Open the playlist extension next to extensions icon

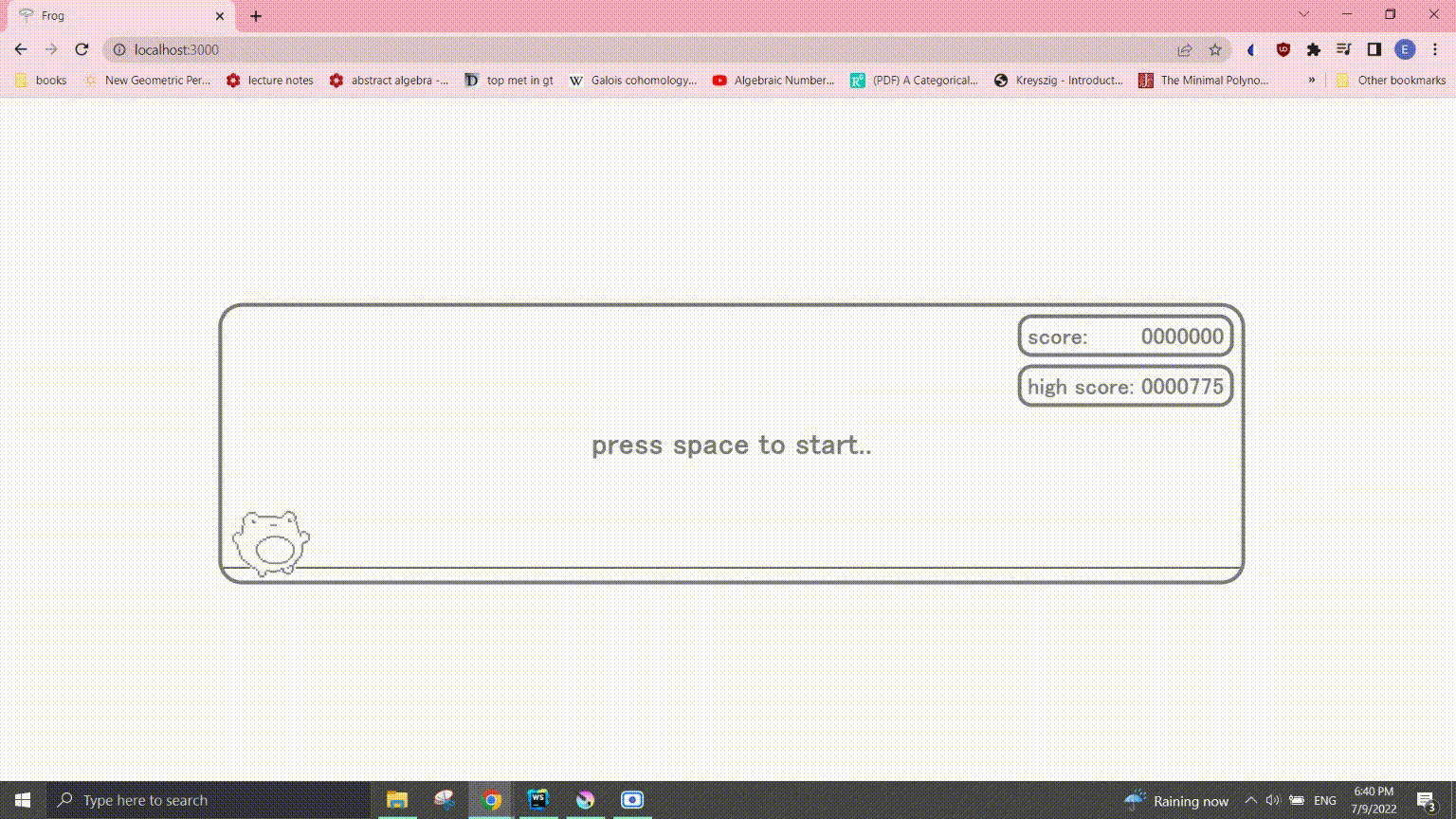pyautogui.click(x=1343, y=49)
